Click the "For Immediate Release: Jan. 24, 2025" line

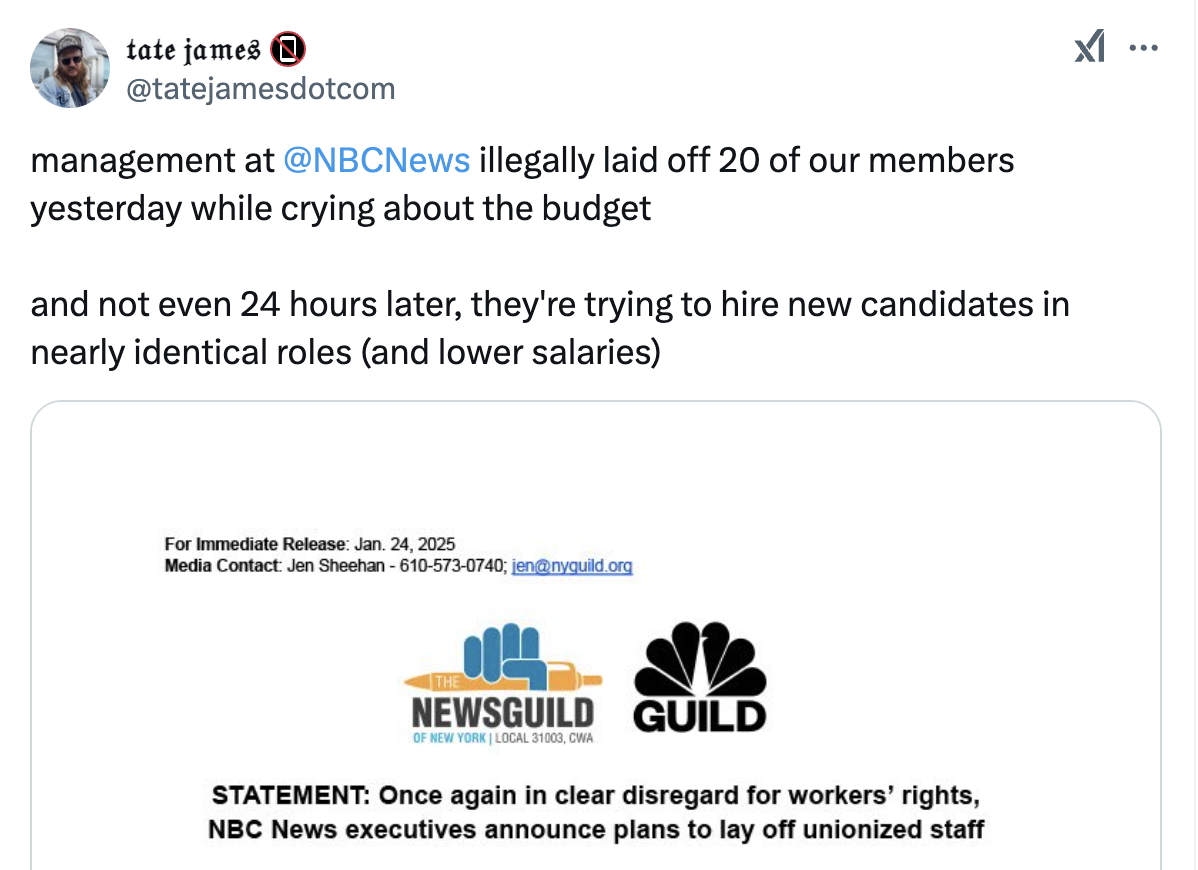tap(310, 545)
